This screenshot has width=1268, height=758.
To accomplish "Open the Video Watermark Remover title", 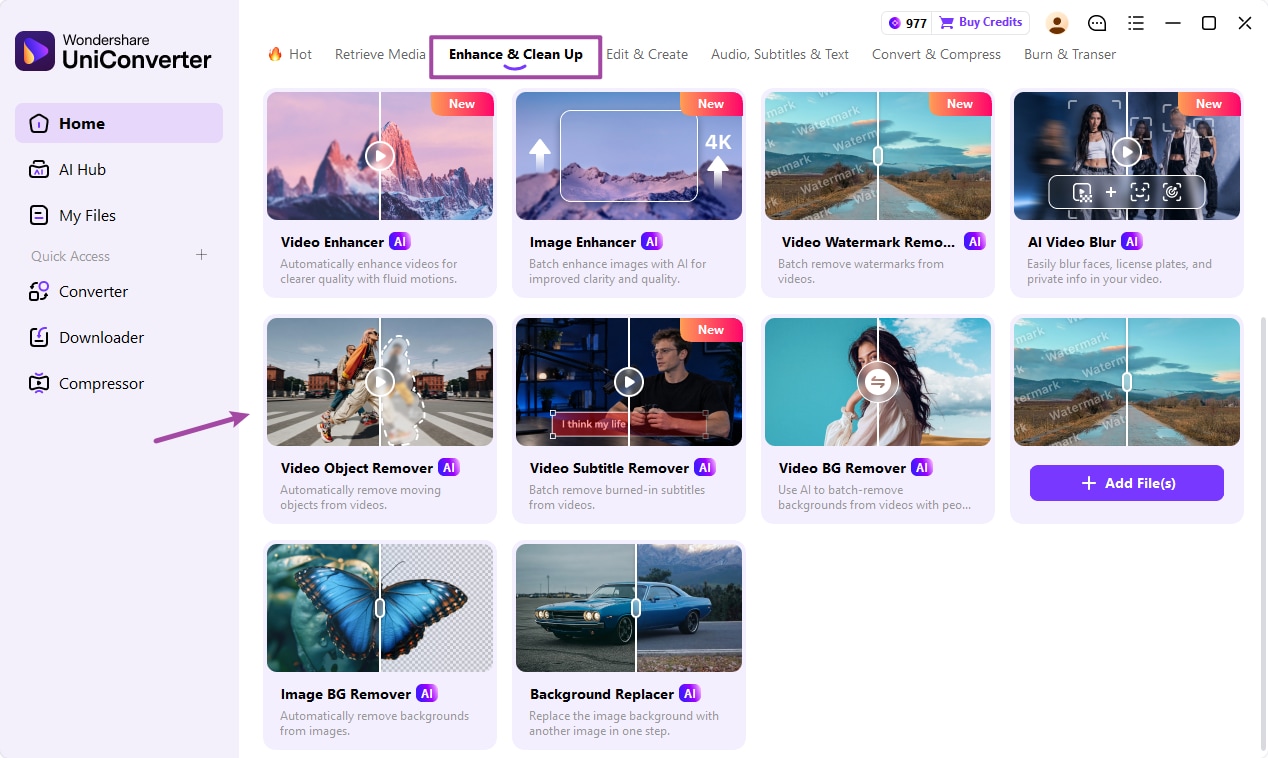I will [x=868, y=242].
